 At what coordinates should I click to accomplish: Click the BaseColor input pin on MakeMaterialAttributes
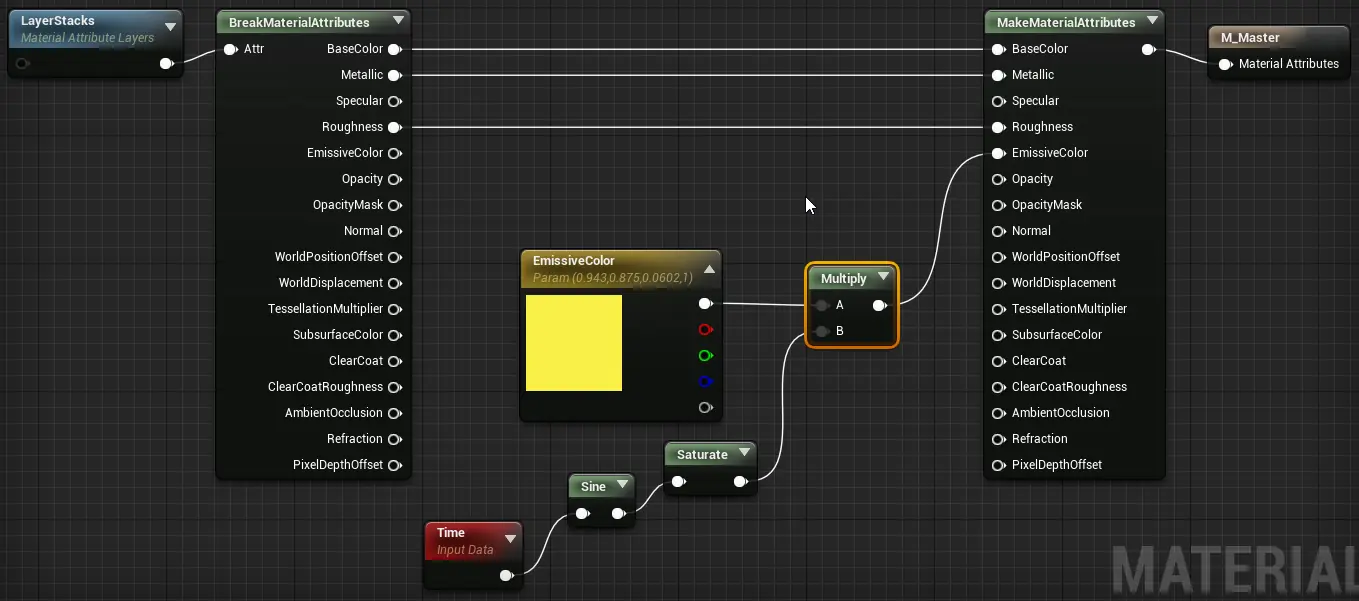(x=998, y=49)
